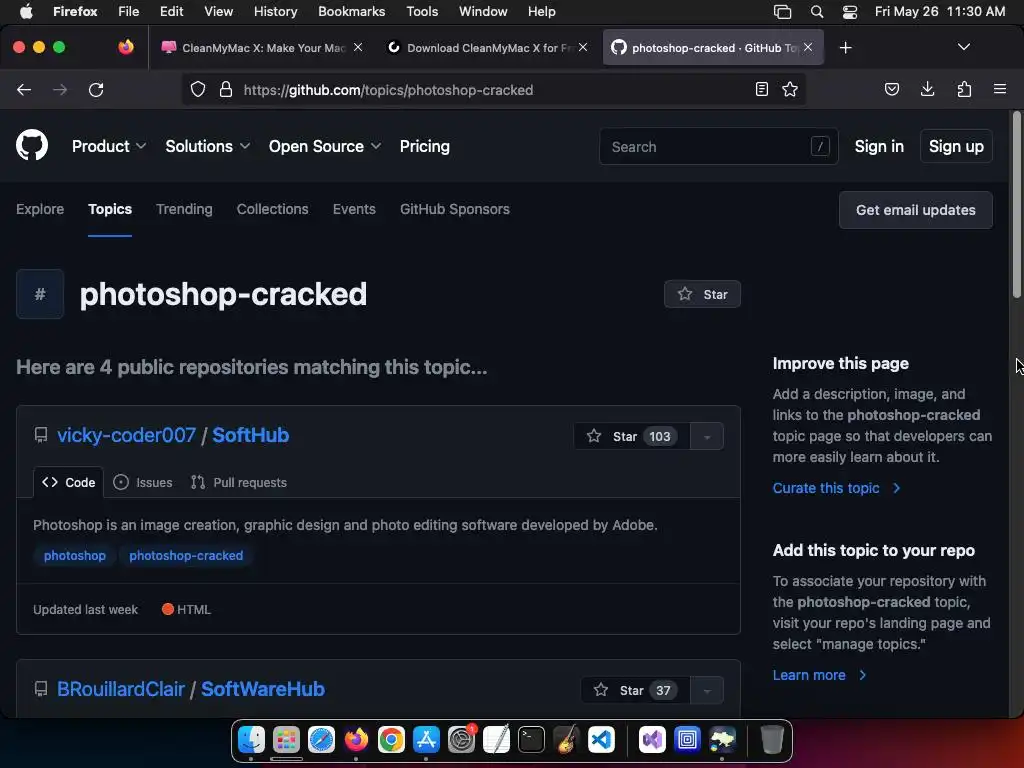Open star lists dropdown for SoftWareHub
The height and width of the screenshot is (768, 1024).
click(707, 690)
